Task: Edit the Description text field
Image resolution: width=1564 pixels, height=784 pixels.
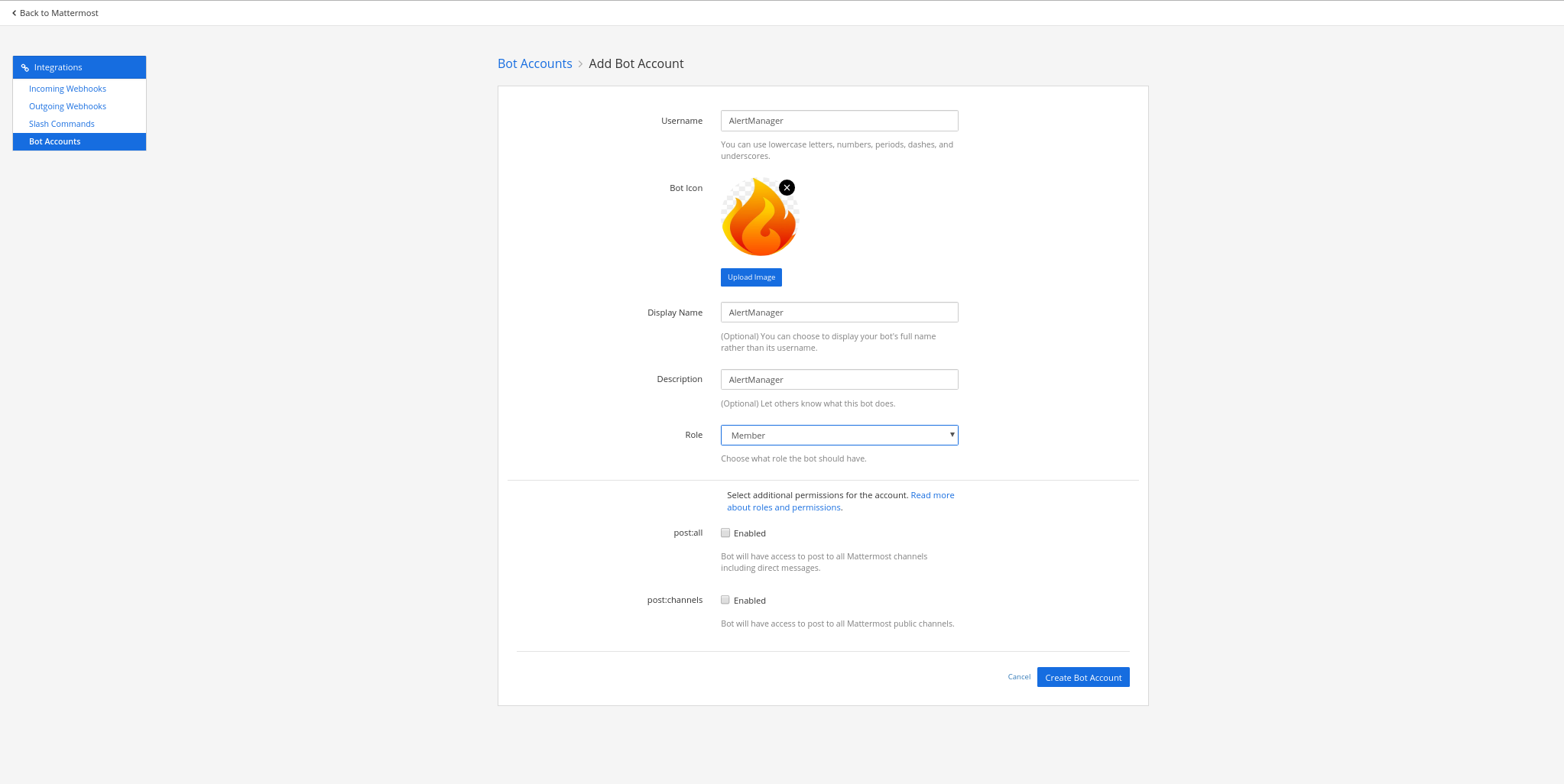Action: pos(839,380)
